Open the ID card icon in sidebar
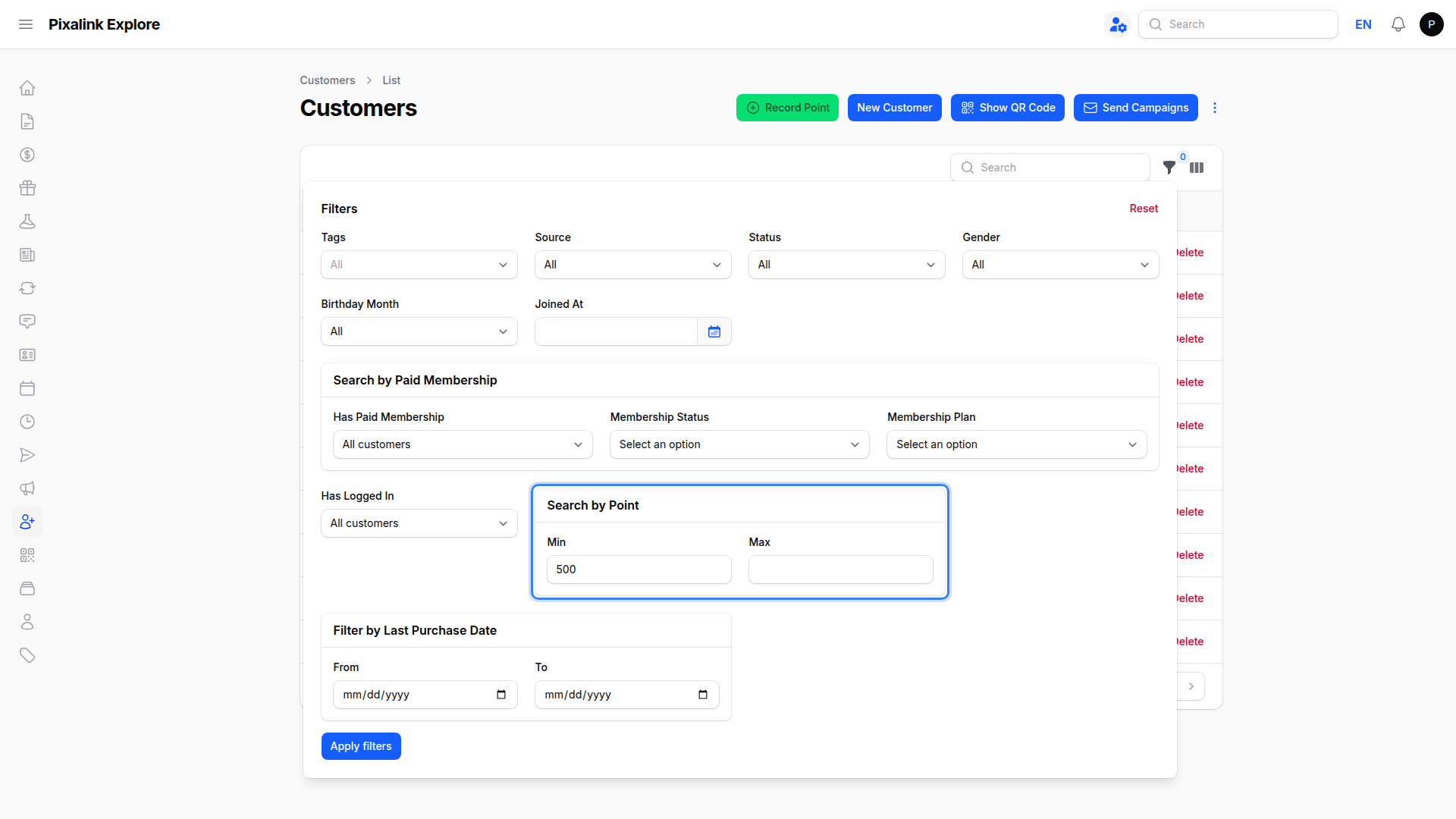 click(x=27, y=355)
